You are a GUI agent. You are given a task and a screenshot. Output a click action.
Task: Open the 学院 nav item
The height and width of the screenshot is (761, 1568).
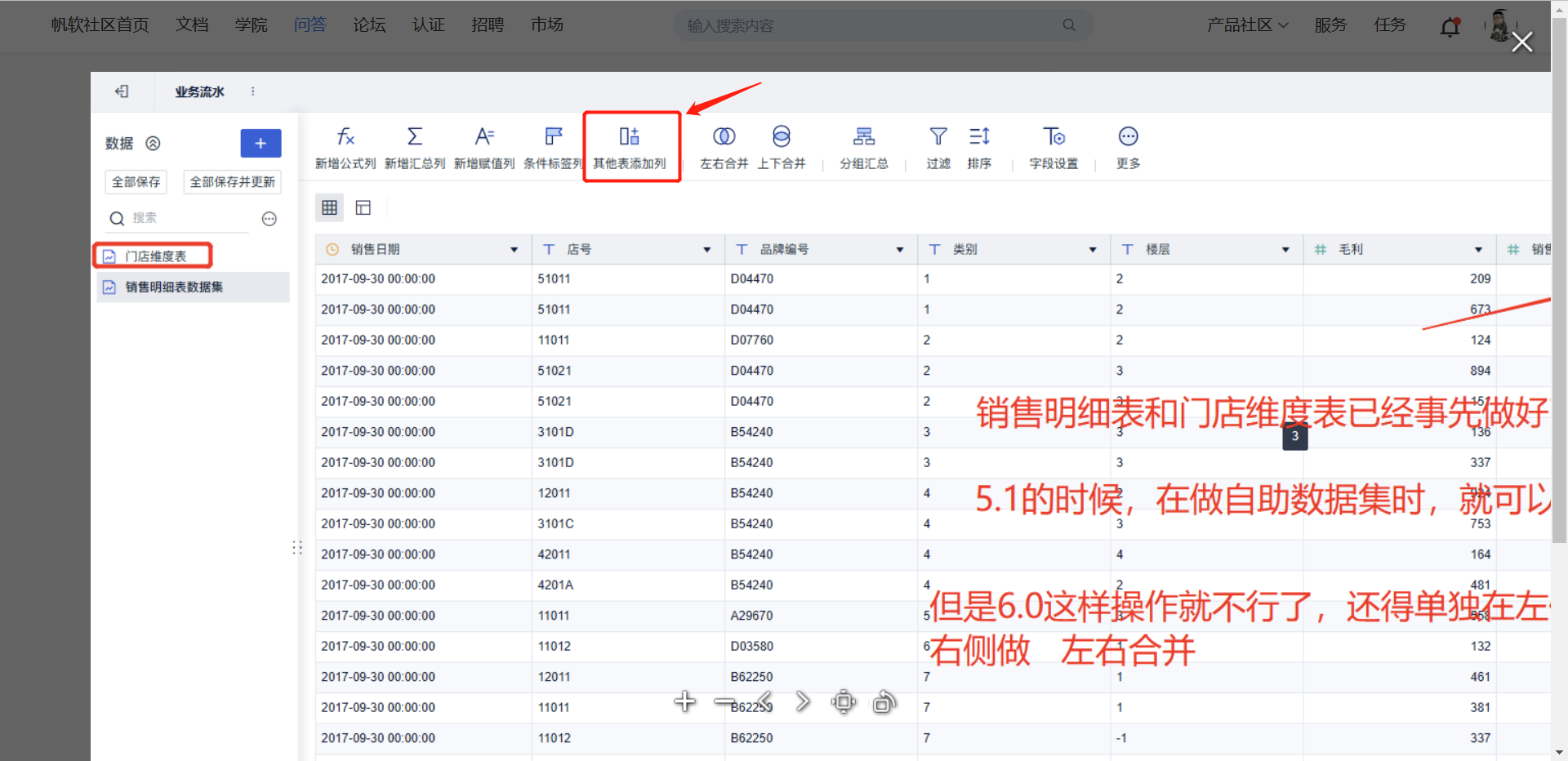251,25
